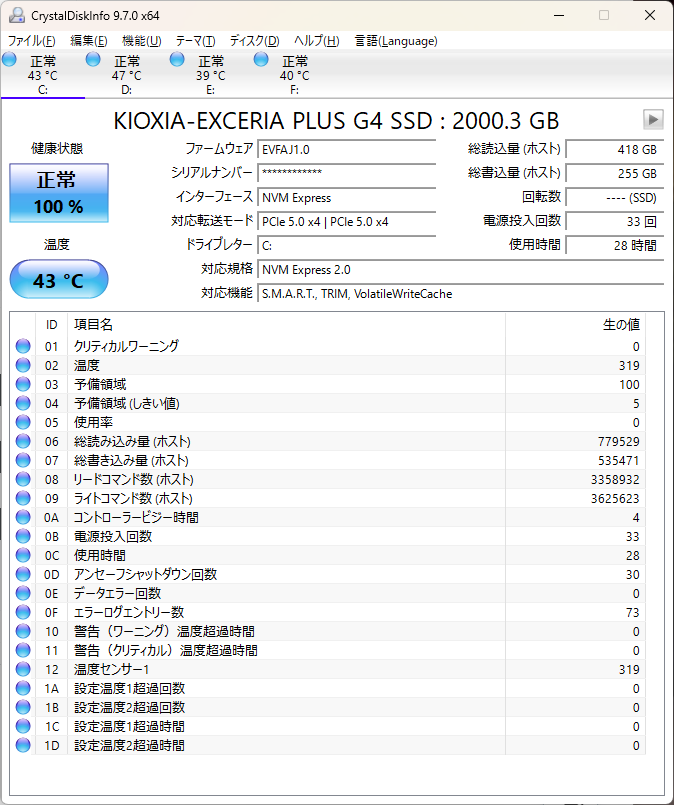
Task: Click the status icon for 設定温度1超過時間
Action: [23, 726]
